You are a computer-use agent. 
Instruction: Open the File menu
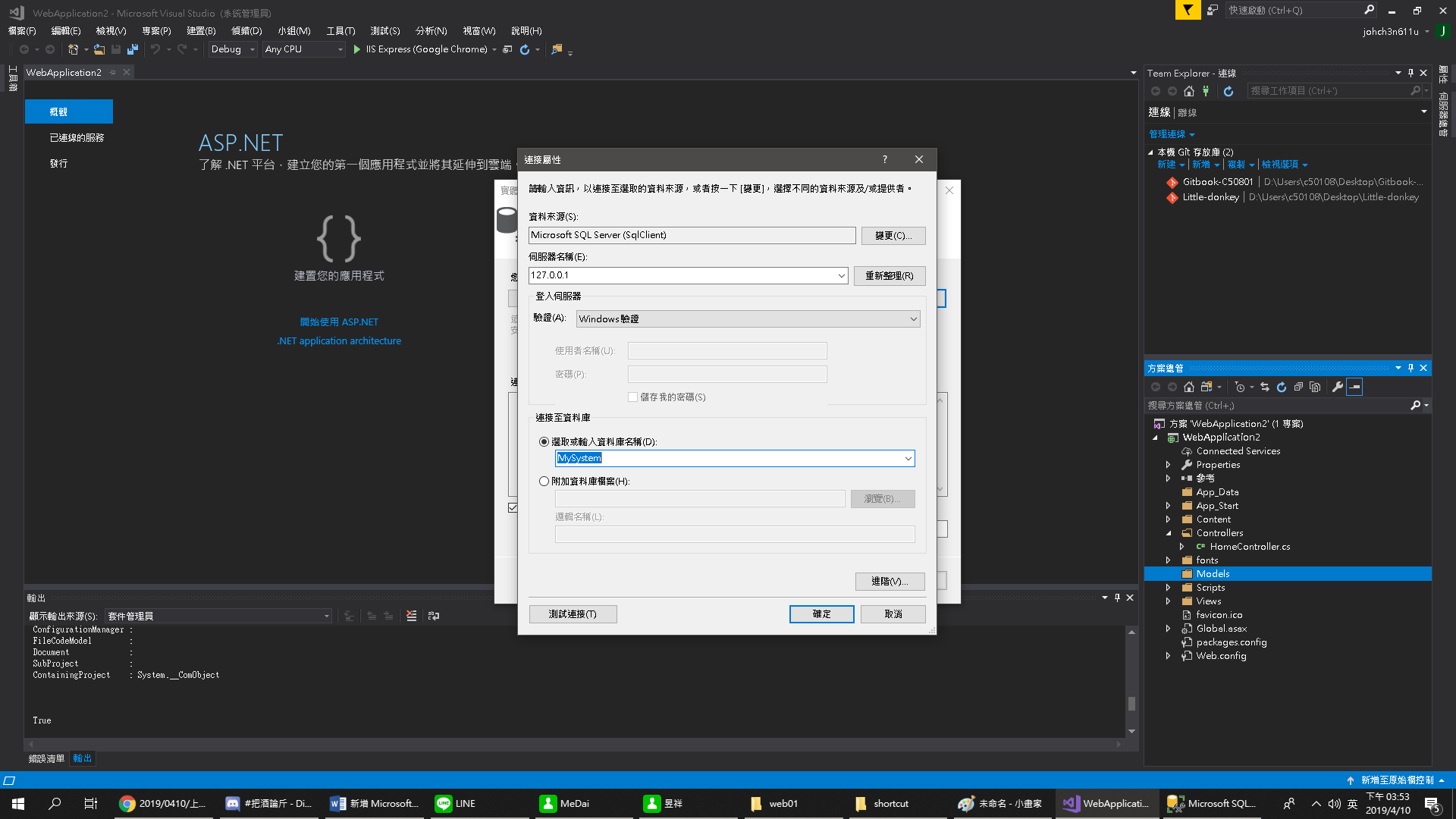click(22, 31)
